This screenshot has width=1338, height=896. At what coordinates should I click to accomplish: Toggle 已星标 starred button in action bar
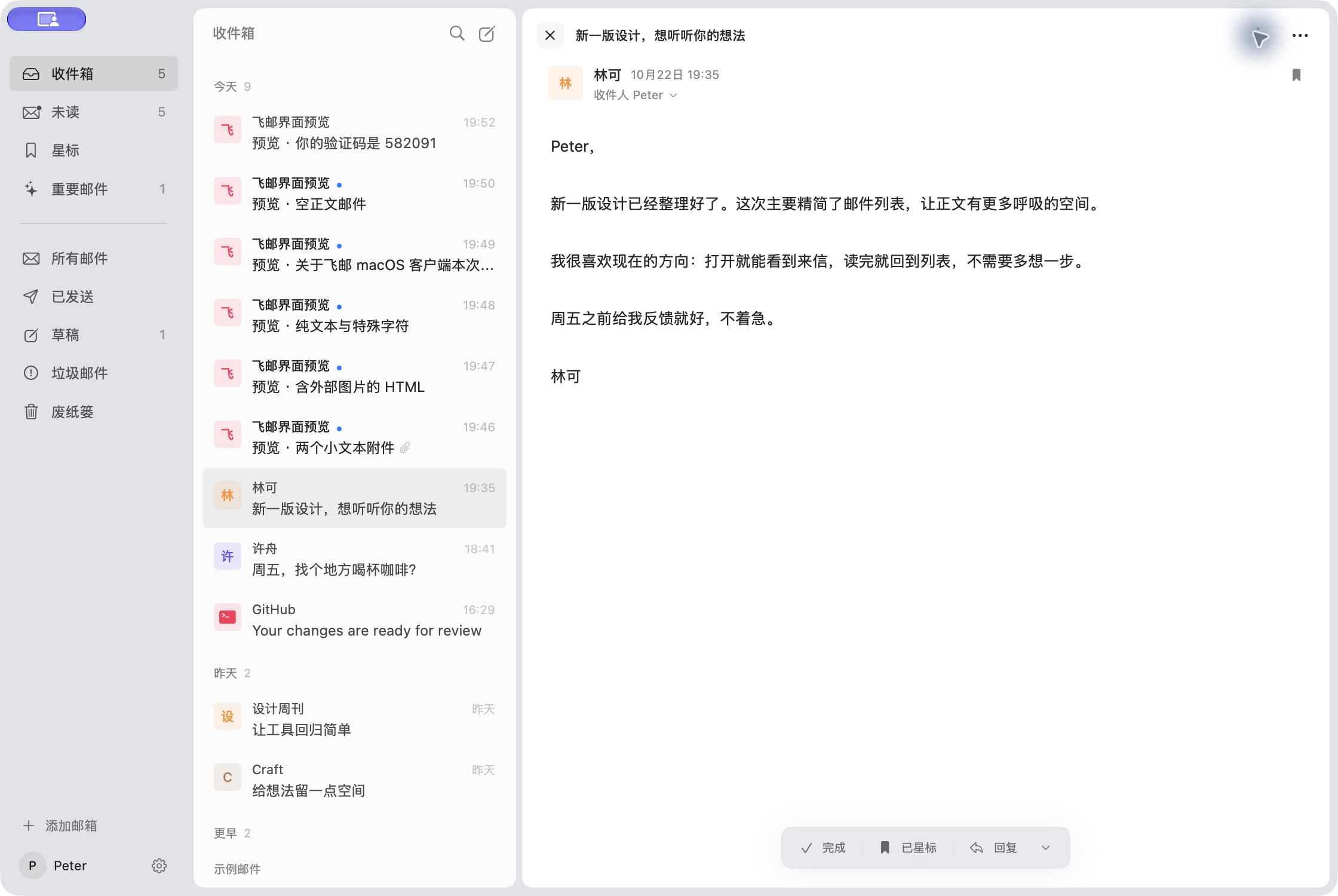click(x=908, y=848)
